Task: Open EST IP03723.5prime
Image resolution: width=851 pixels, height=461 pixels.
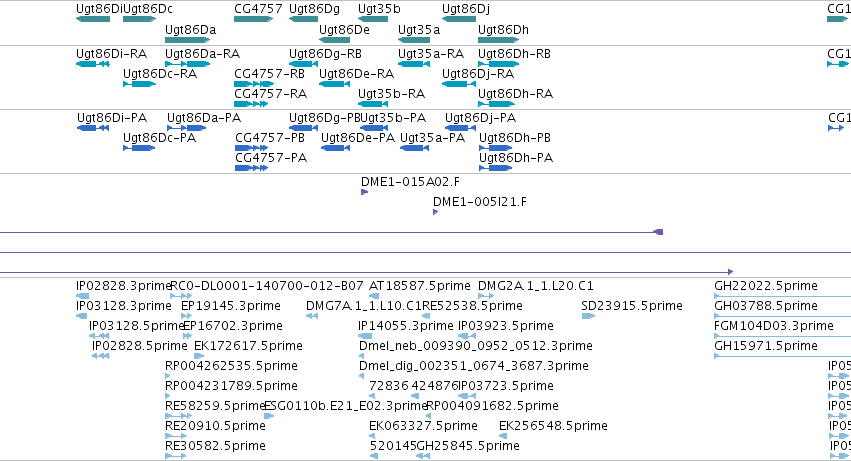Action: [506, 387]
